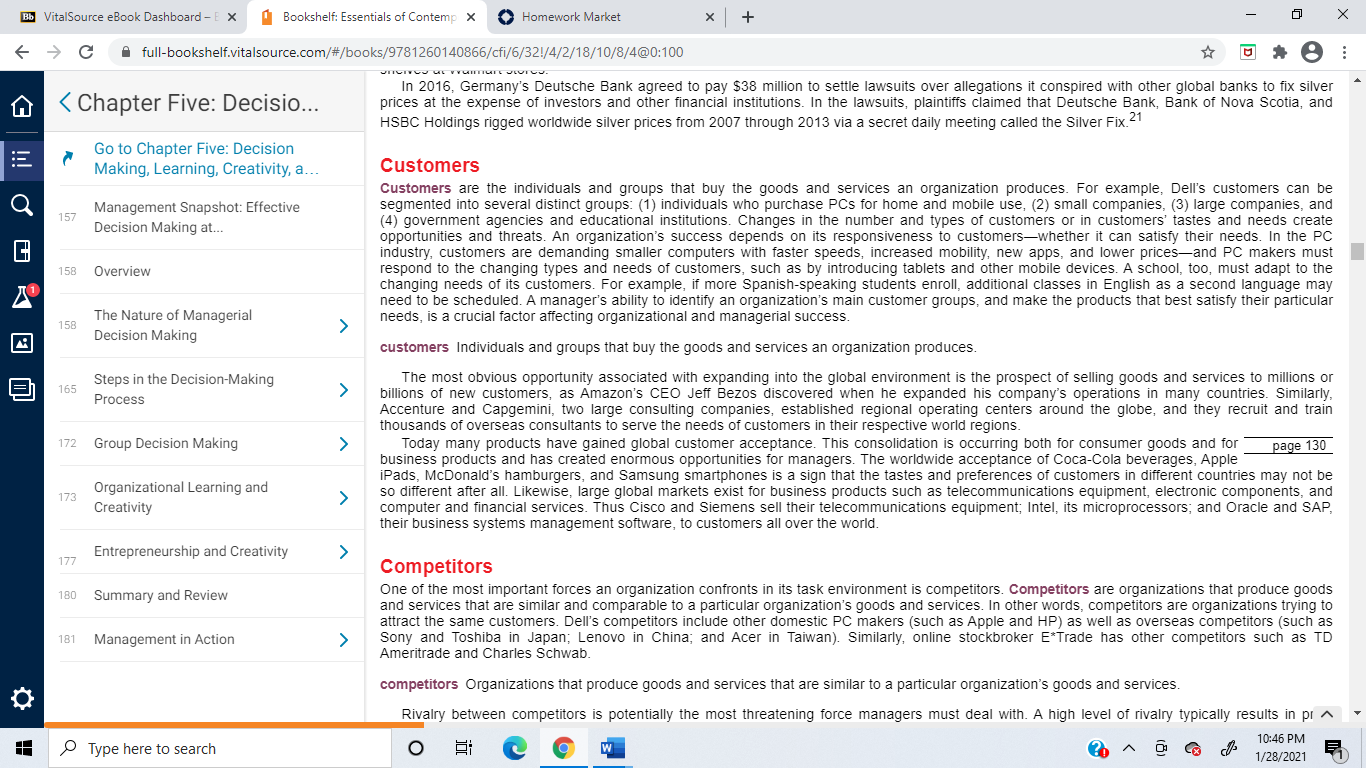Launch Microsoft Edge from the taskbar

pos(514,748)
